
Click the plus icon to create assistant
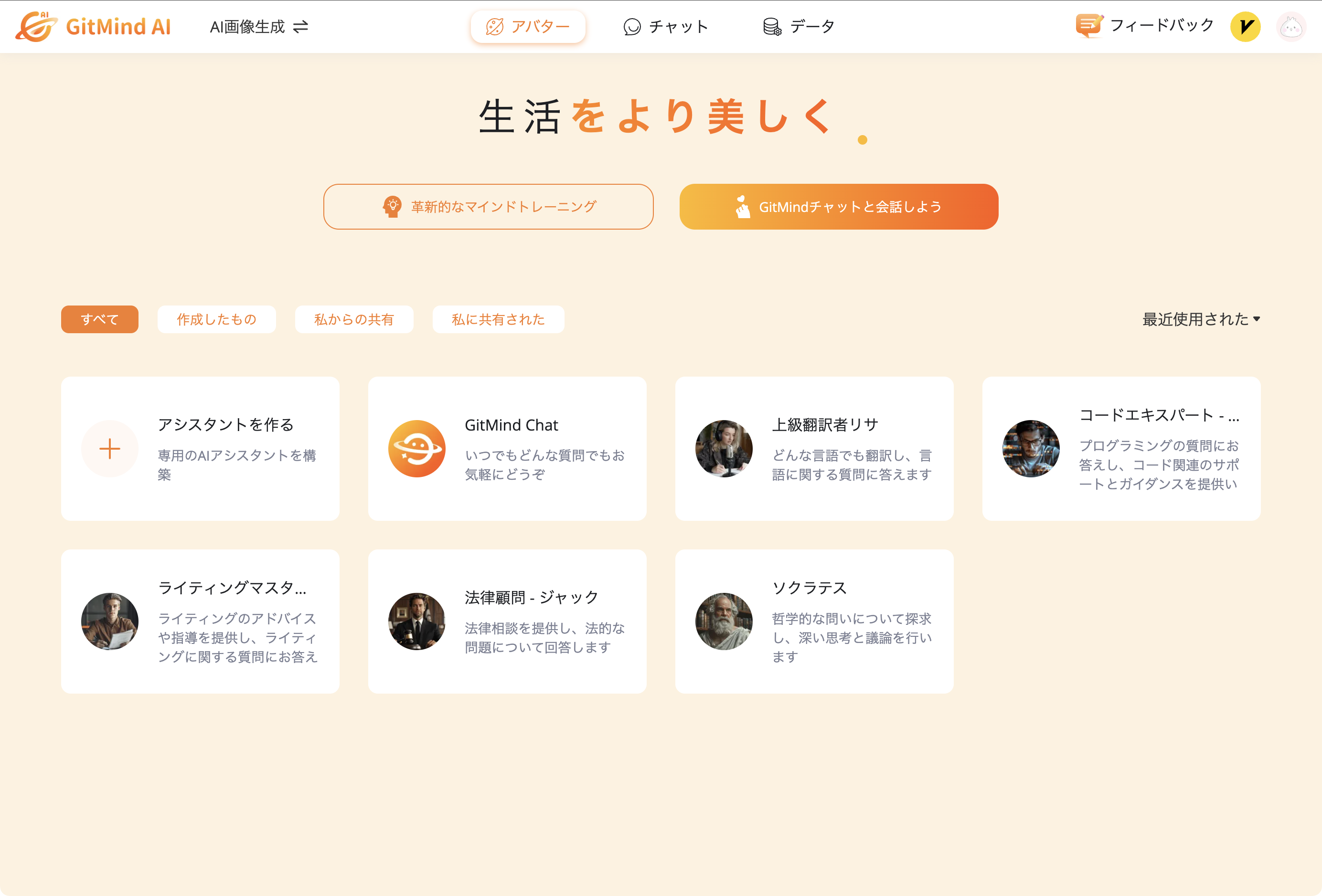click(110, 449)
